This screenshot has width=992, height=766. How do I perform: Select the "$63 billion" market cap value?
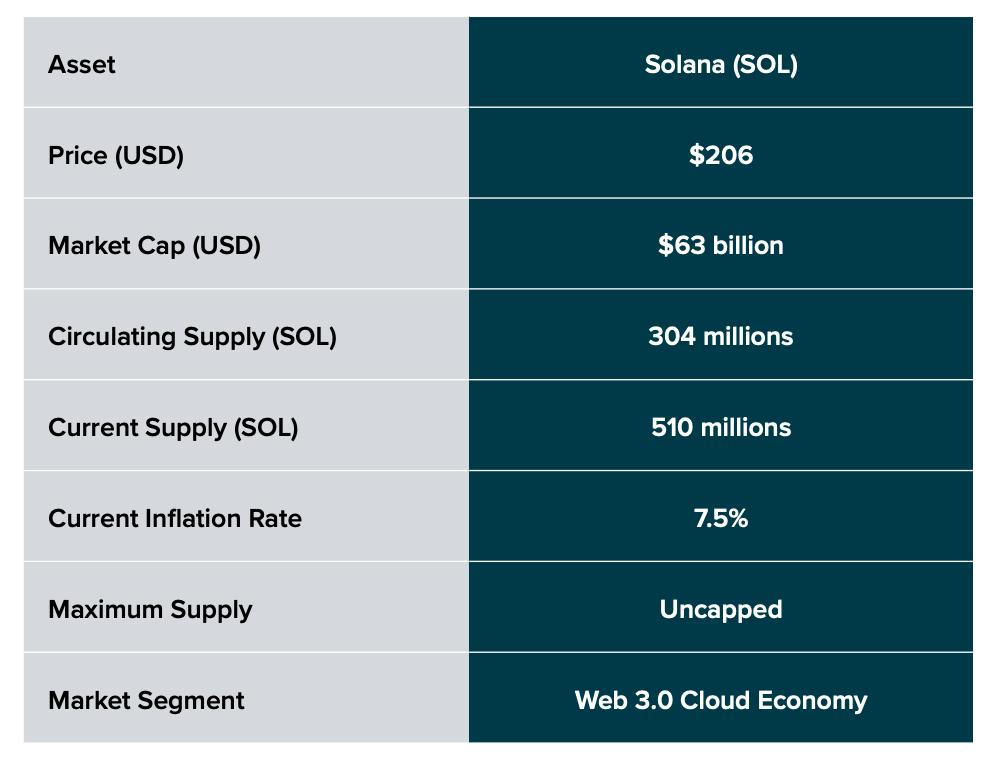coord(720,246)
